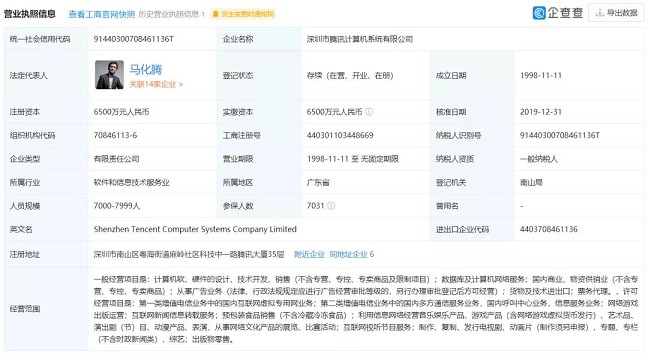Click the 经营范围 row label

[x=25, y=308]
